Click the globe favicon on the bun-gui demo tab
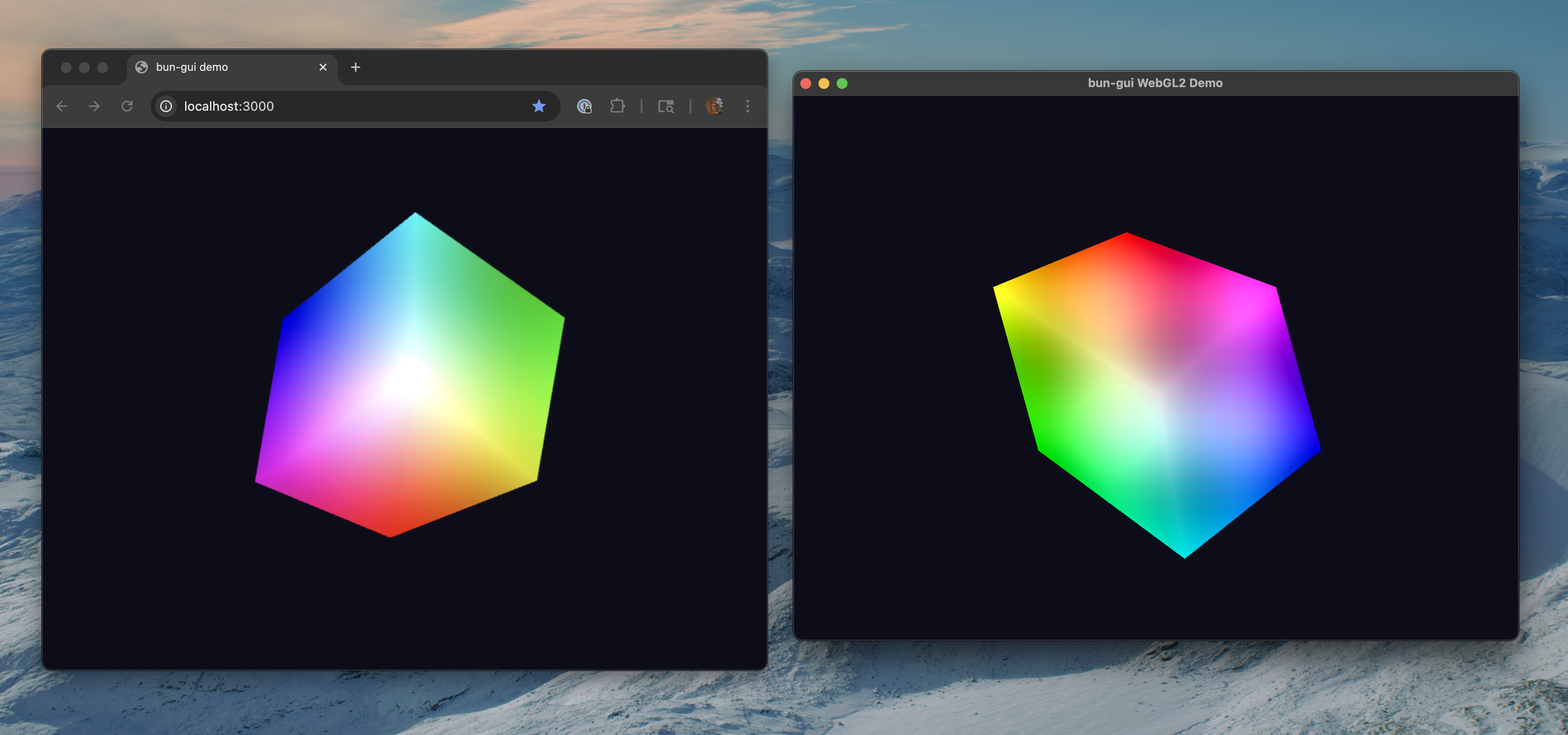The image size is (1568, 735). 142,67
